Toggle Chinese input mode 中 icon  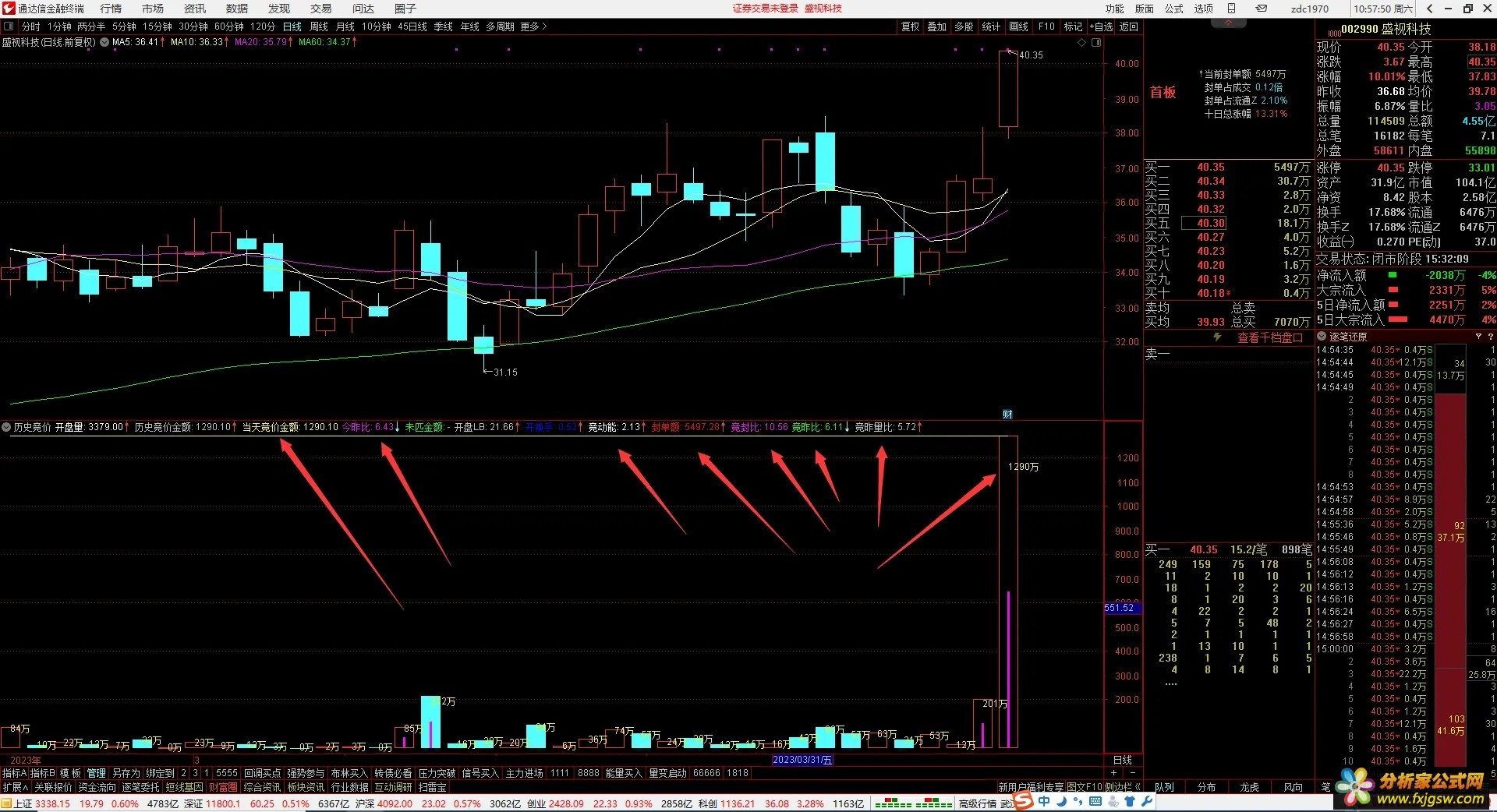point(1043,801)
